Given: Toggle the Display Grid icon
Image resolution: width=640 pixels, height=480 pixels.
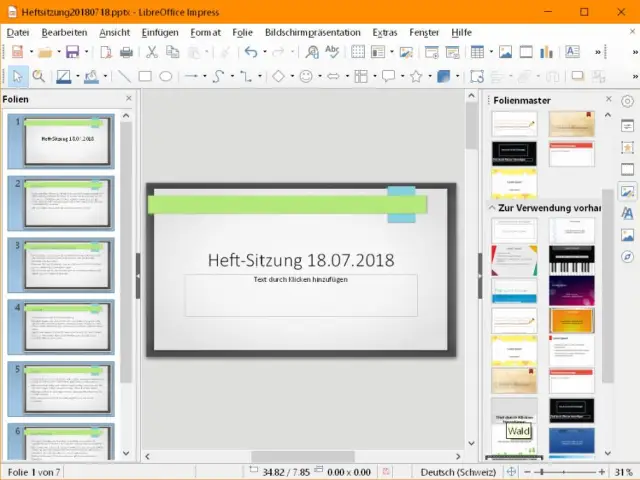Looking at the screenshot, I should (359, 52).
